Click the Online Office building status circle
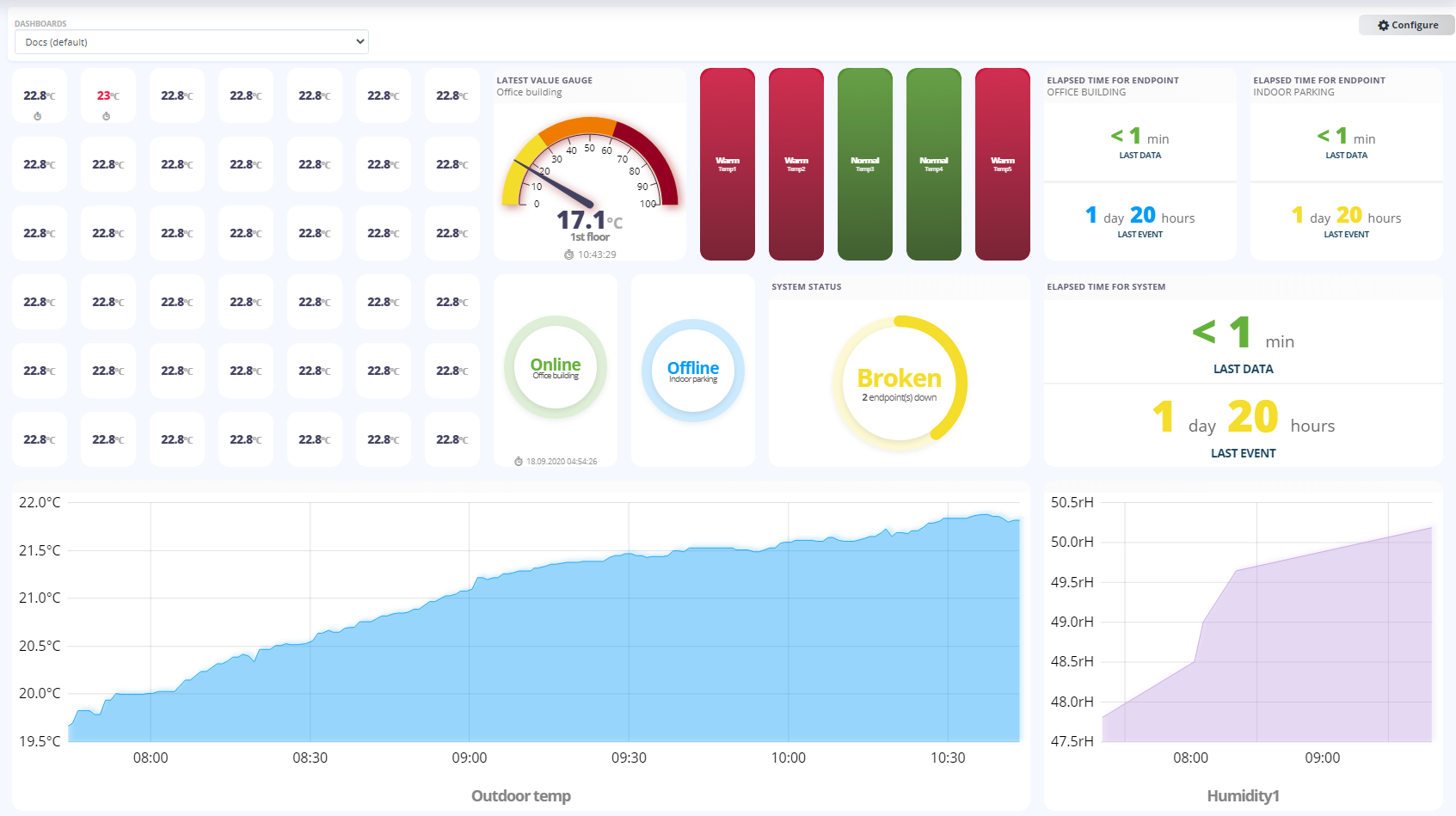The height and width of the screenshot is (816, 1456). tap(556, 368)
